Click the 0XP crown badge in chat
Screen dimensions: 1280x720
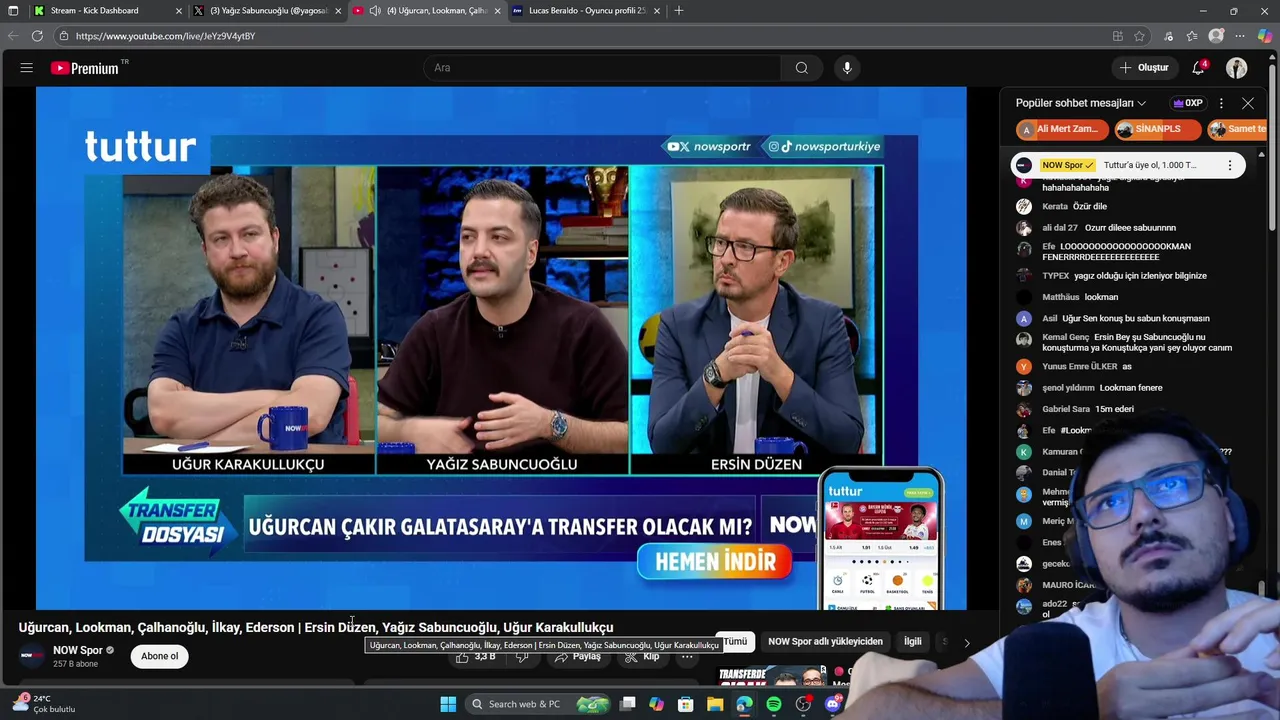point(1188,103)
